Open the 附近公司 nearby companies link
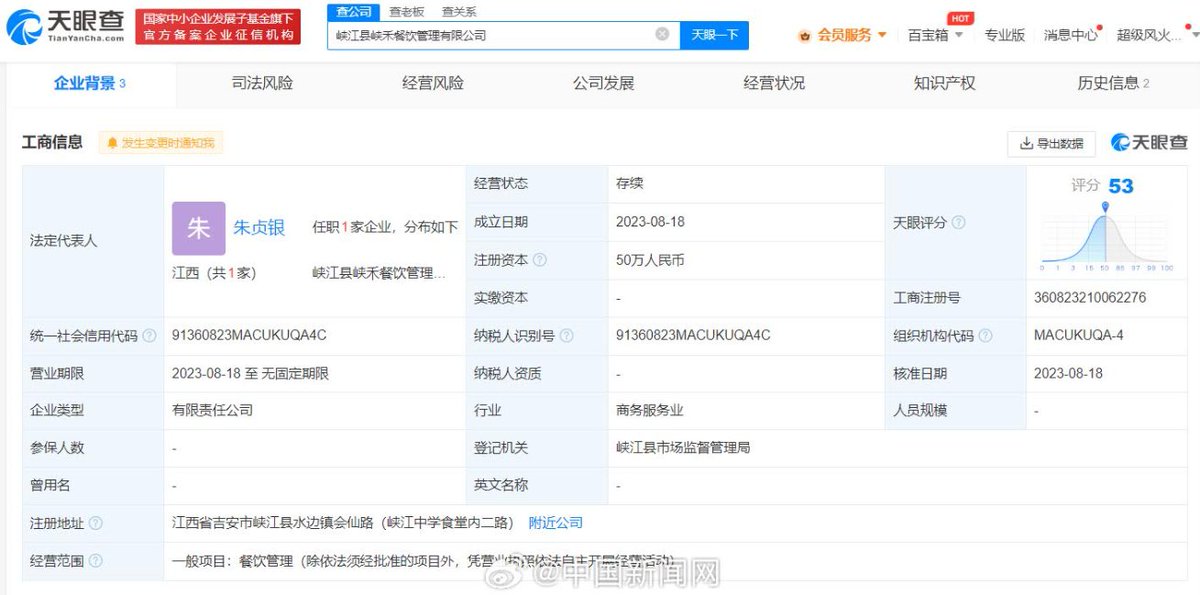This screenshot has width=1200, height=595. pos(555,523)
